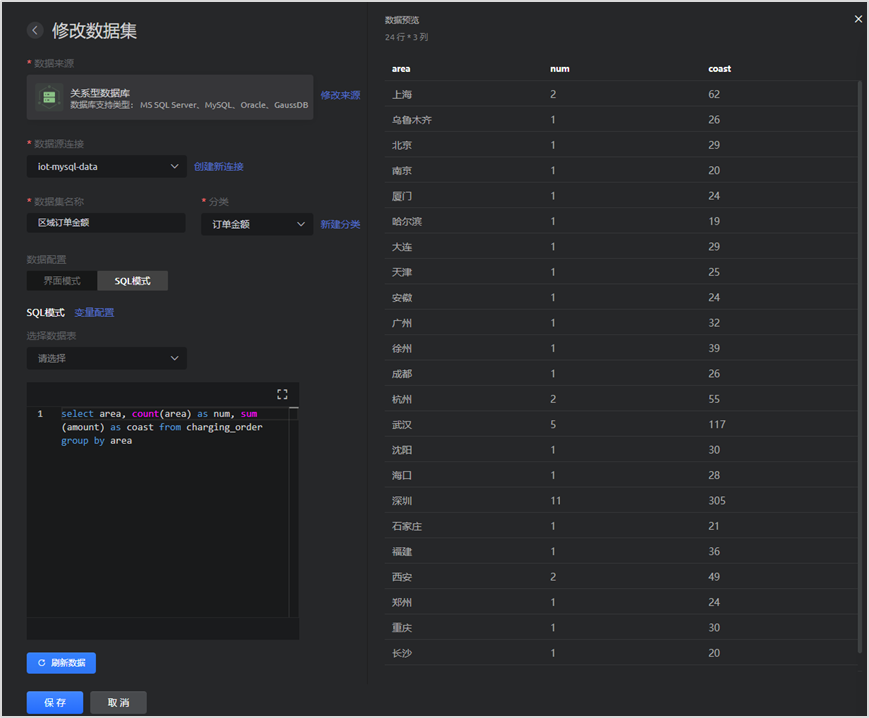Click coast value 305 in 深圳 row
The width and height of the screenshot is (869, 718).
point(717,501)
